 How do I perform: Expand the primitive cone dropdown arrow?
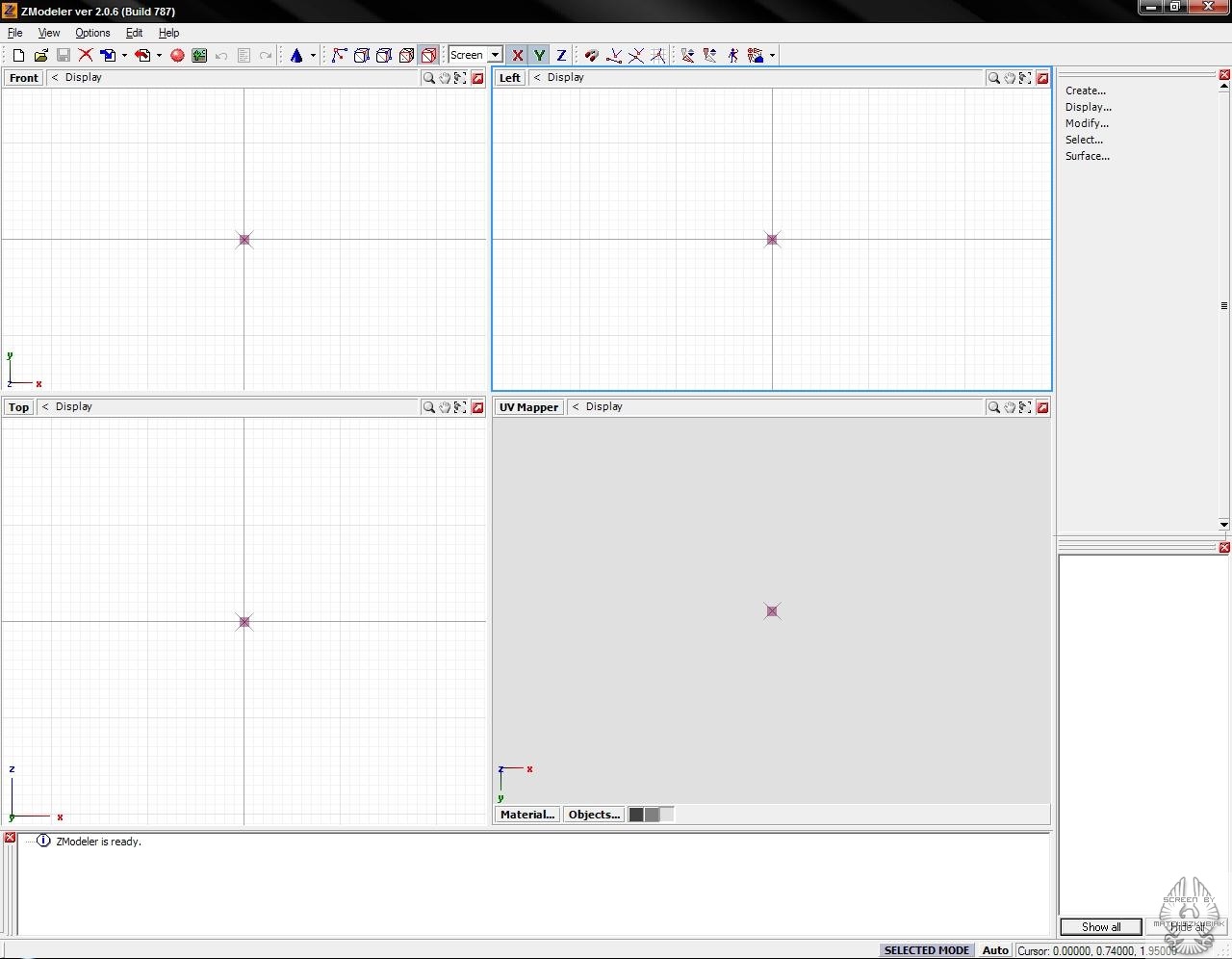click(x=313, y=55)
